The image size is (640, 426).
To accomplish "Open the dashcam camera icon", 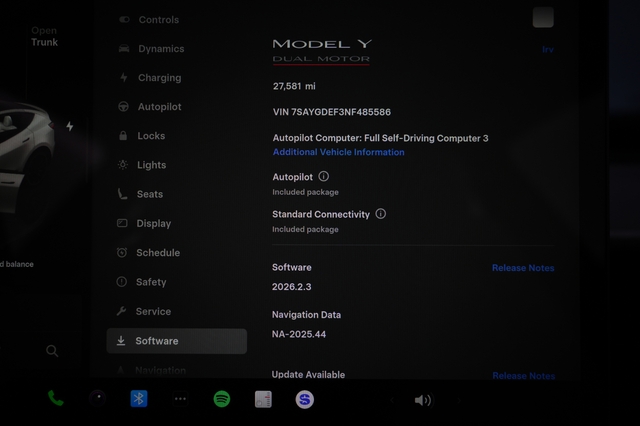I will point(97,399).
